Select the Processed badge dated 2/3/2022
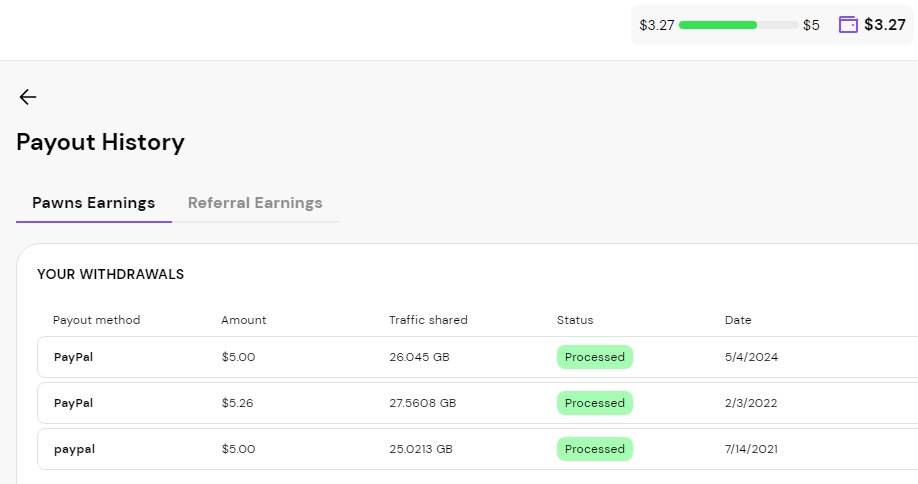Viewport: 918px width, 484px height. [594, 403]
